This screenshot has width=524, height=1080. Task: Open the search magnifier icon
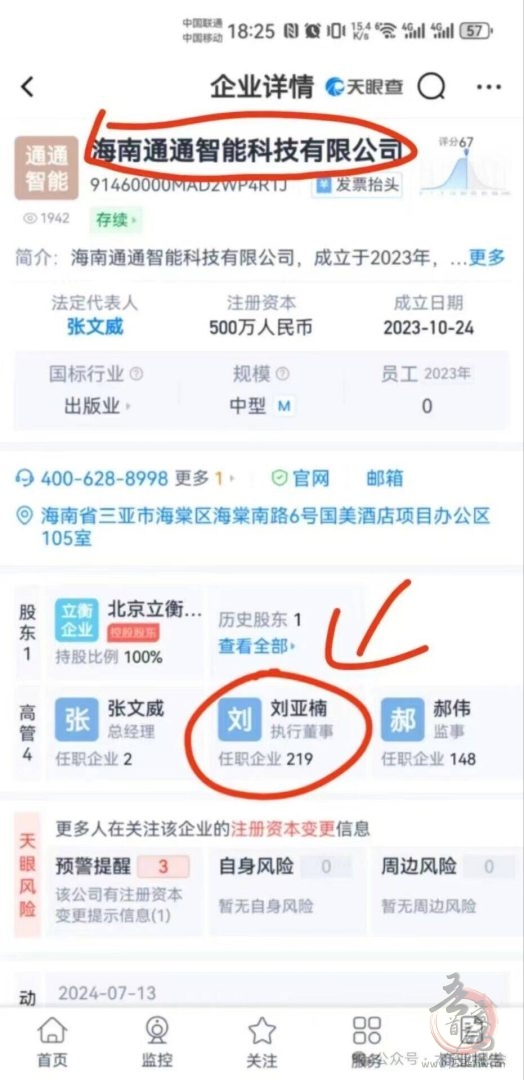(432, 87)
